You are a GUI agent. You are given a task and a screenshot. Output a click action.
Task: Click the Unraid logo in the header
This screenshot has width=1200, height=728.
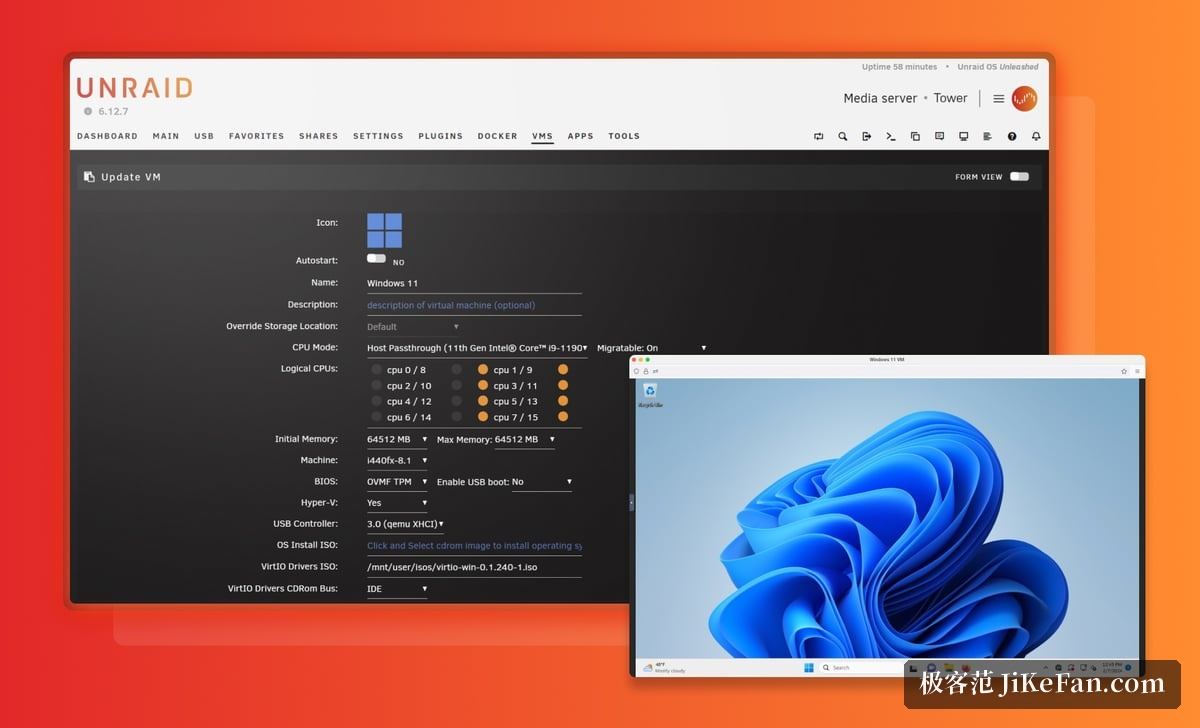pos(134,88)
